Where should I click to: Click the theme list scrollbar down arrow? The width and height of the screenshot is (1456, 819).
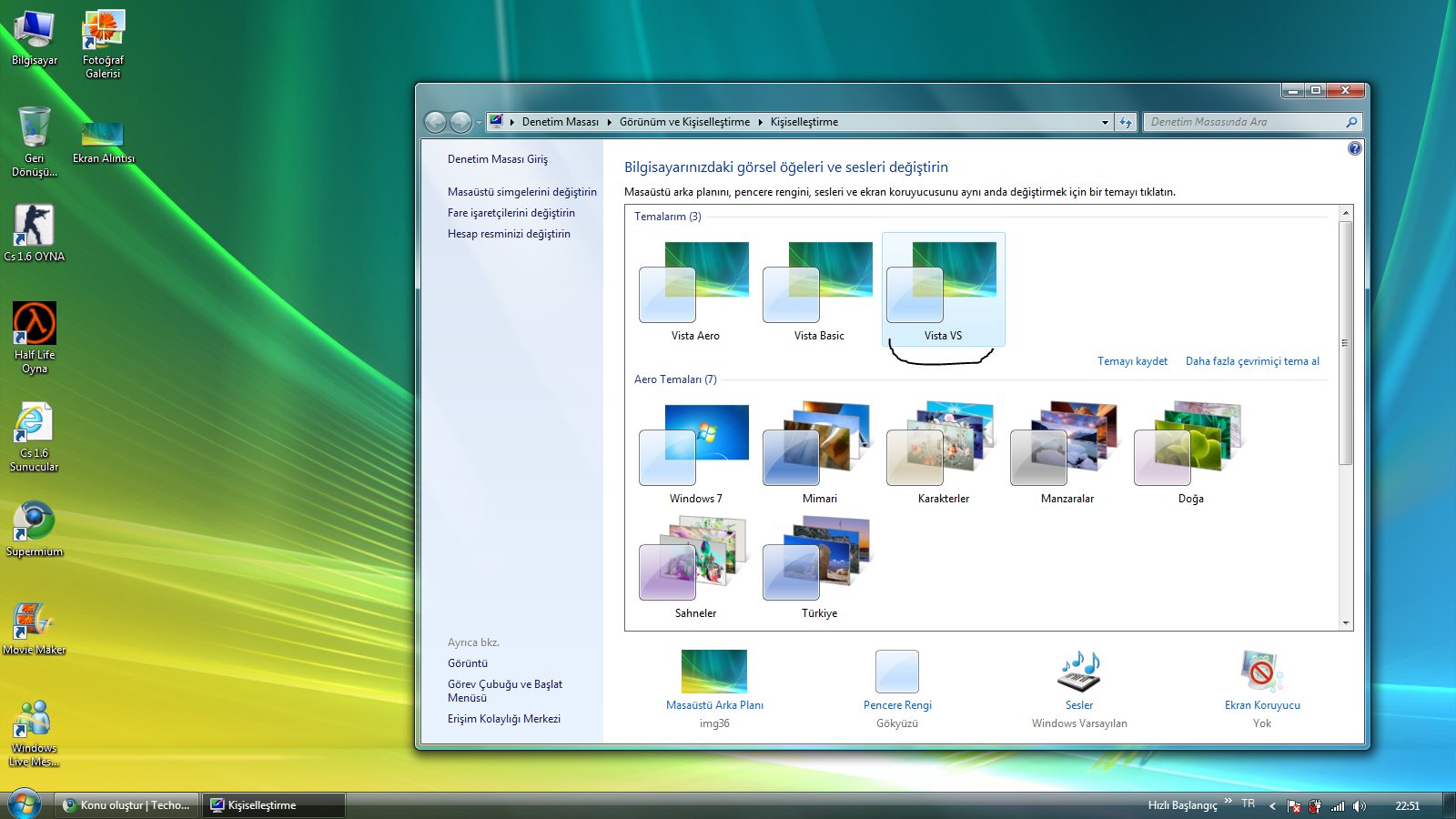pos(1346,623)
